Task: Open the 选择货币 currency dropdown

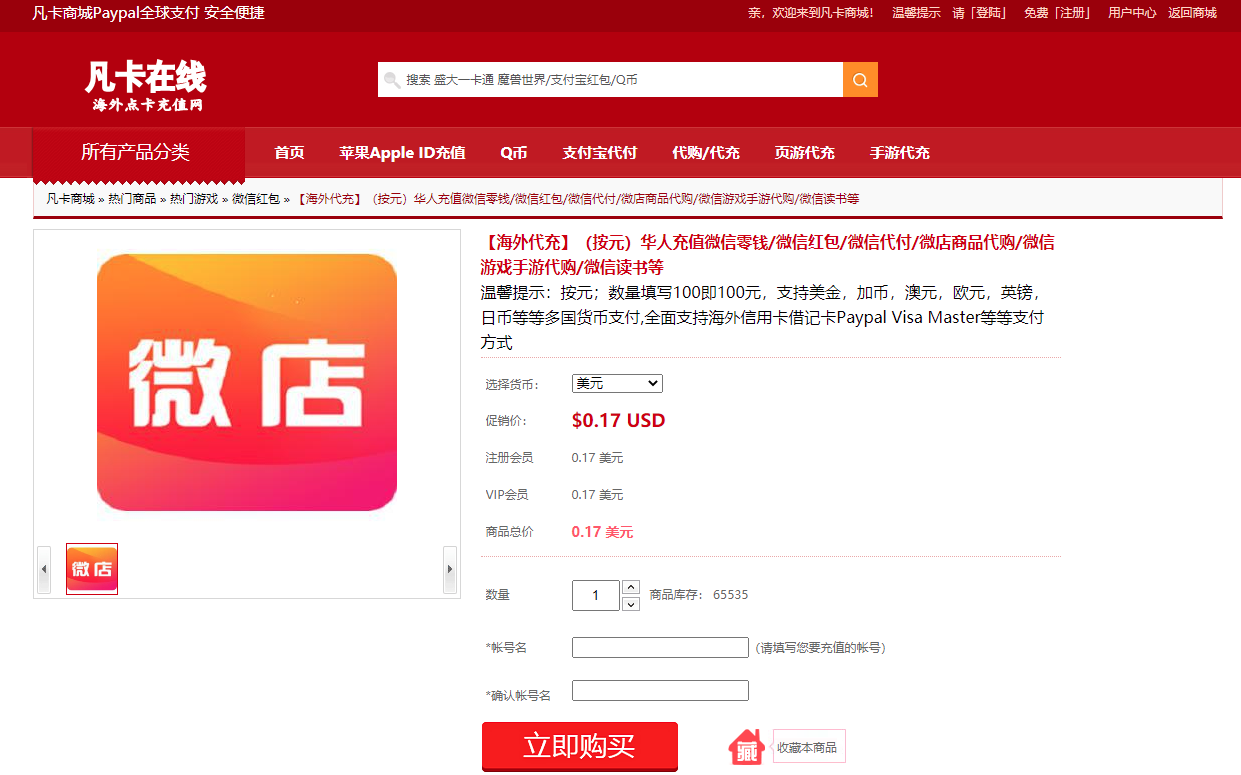Action: pos(617,384)
